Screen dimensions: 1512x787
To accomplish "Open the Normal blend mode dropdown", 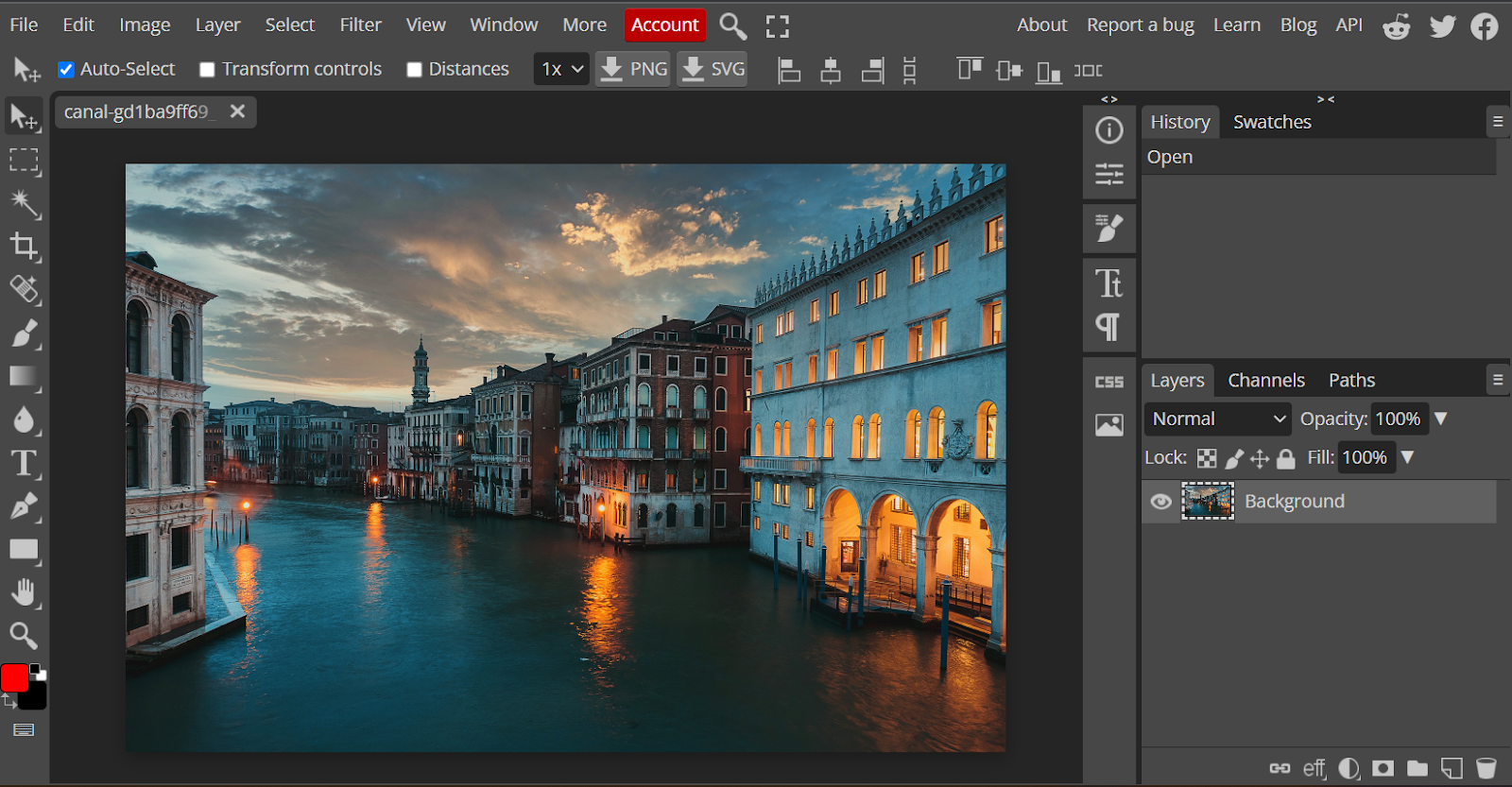I will (1217, 419).
